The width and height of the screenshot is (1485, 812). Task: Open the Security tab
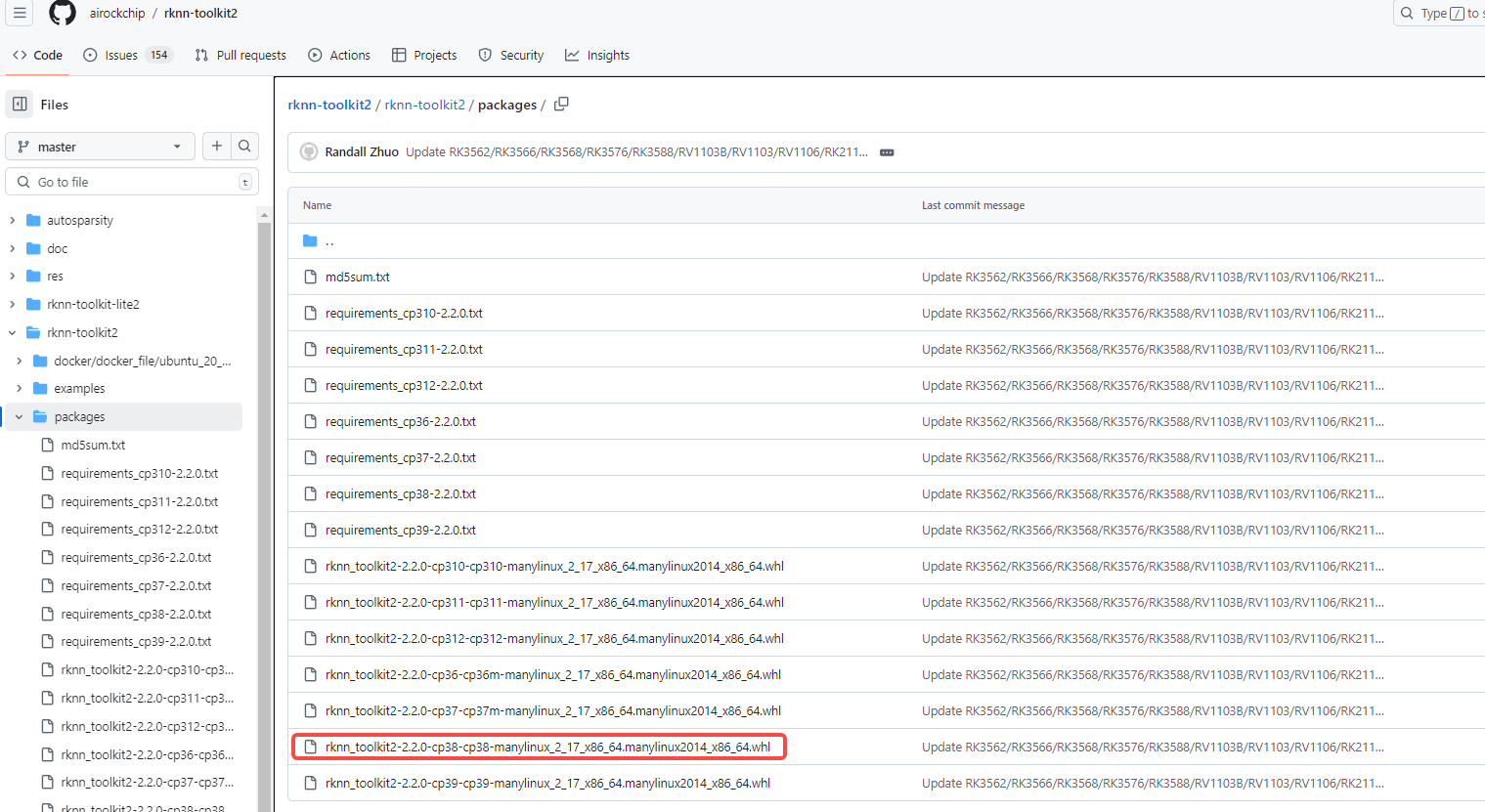click(511, 55)
